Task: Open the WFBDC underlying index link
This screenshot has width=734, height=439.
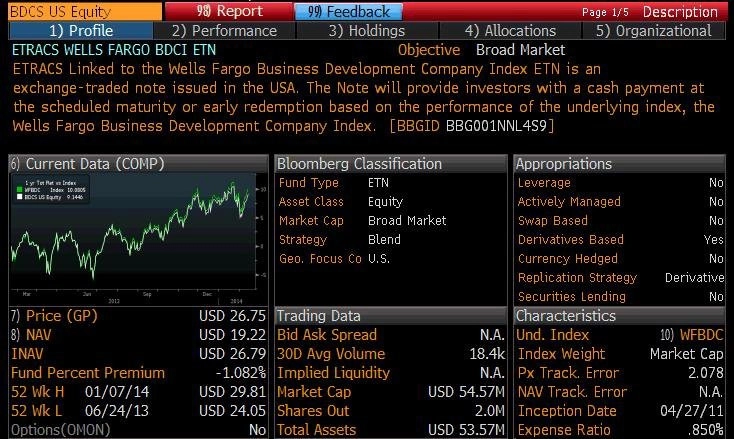Action: coord(692,335)
